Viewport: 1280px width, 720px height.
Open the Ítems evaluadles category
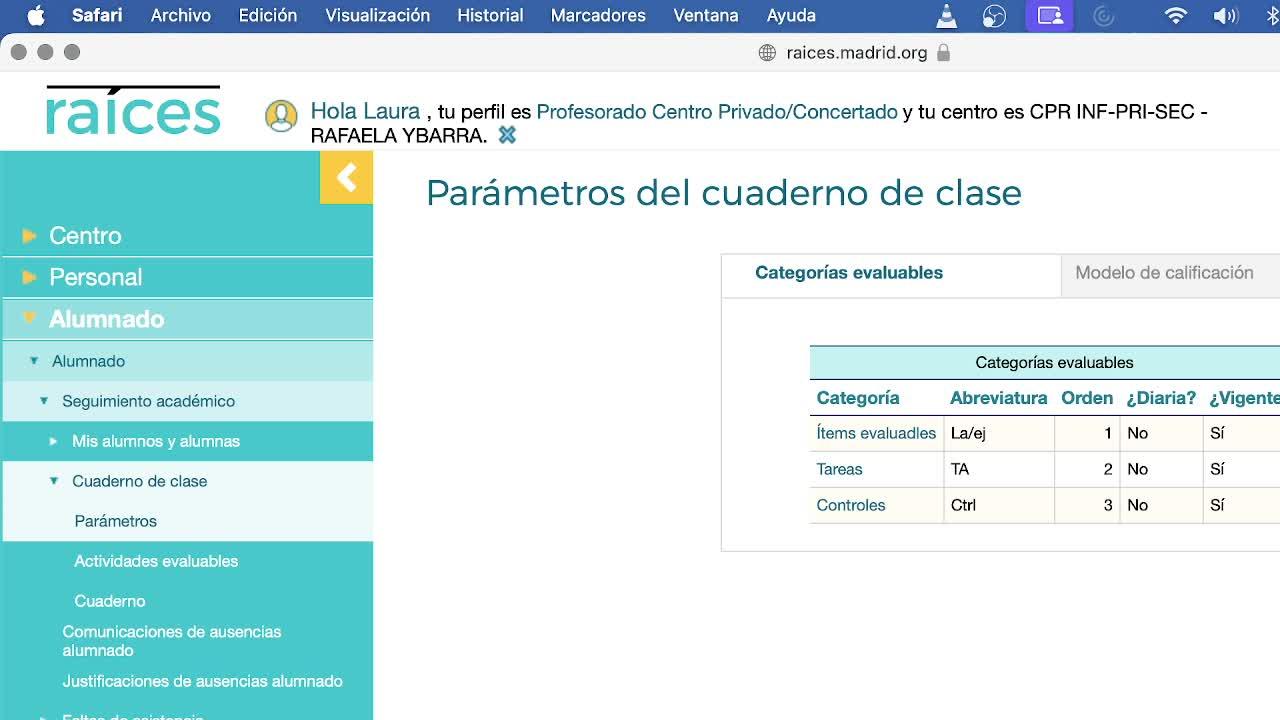(x=876, y=433)
